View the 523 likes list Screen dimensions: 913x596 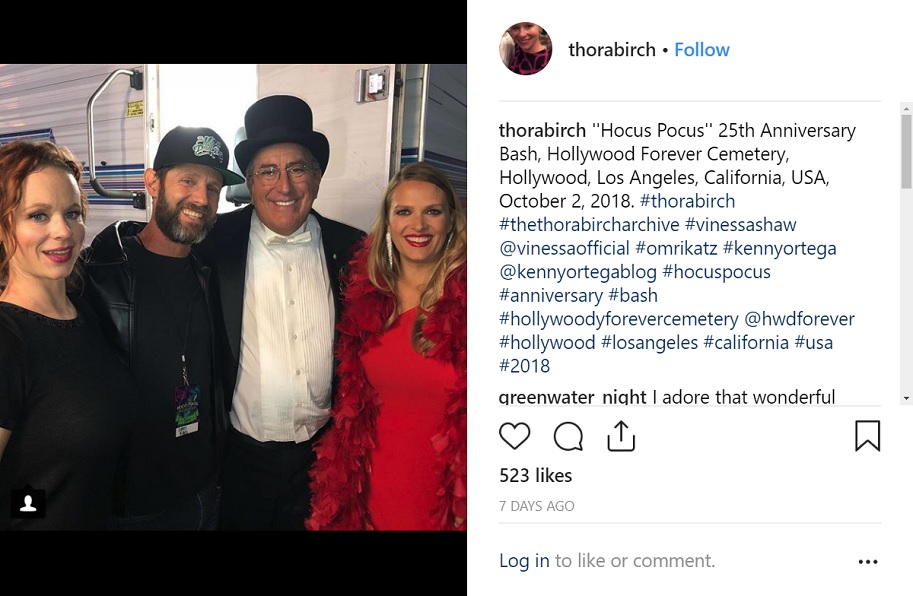click(536, 475)
